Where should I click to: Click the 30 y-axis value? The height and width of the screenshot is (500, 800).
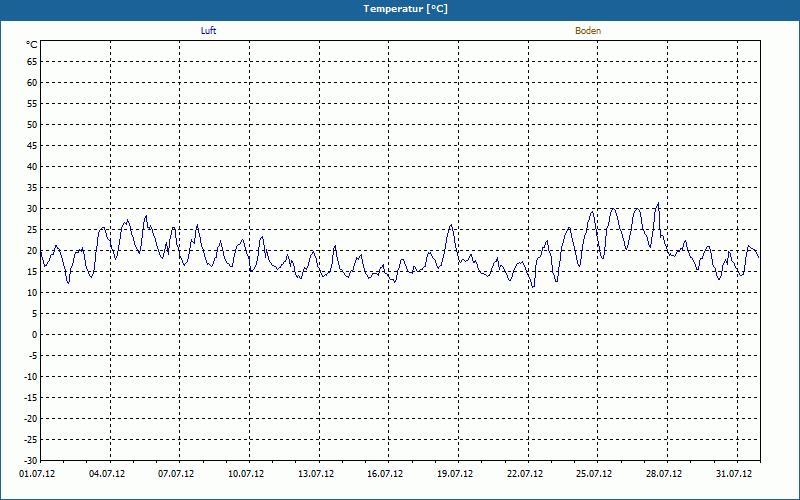pos(32,209)
